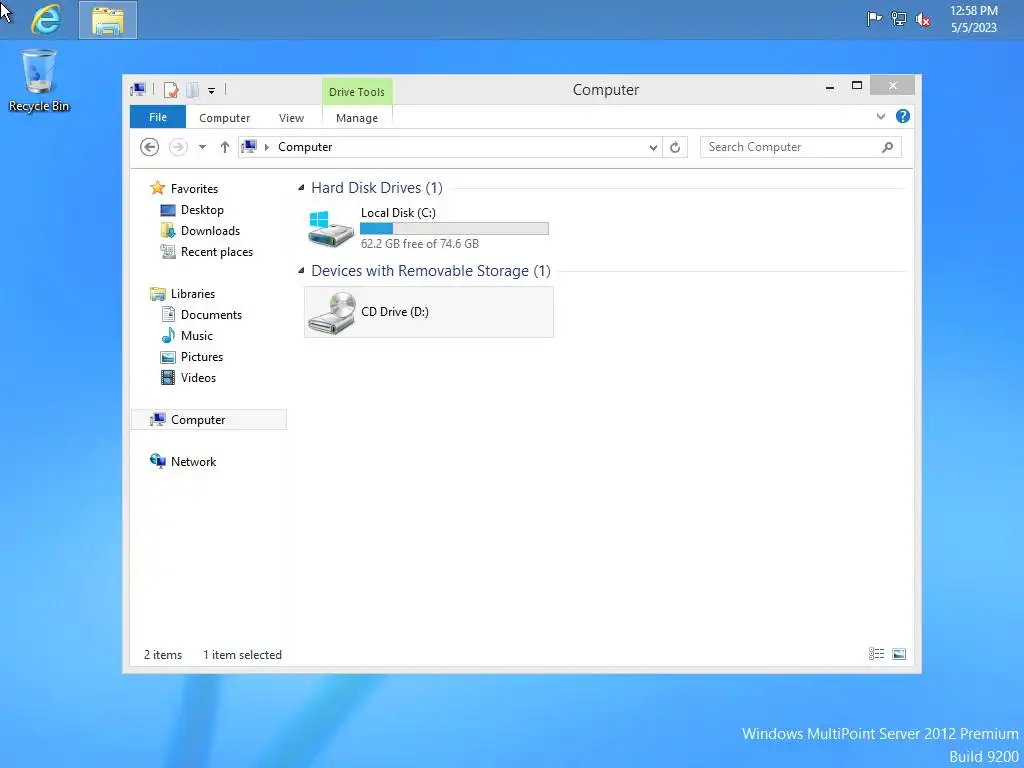Select Computer in the navigation pane
The height and width of the screenshot is (768, 1024).
(x=208, y=419)
